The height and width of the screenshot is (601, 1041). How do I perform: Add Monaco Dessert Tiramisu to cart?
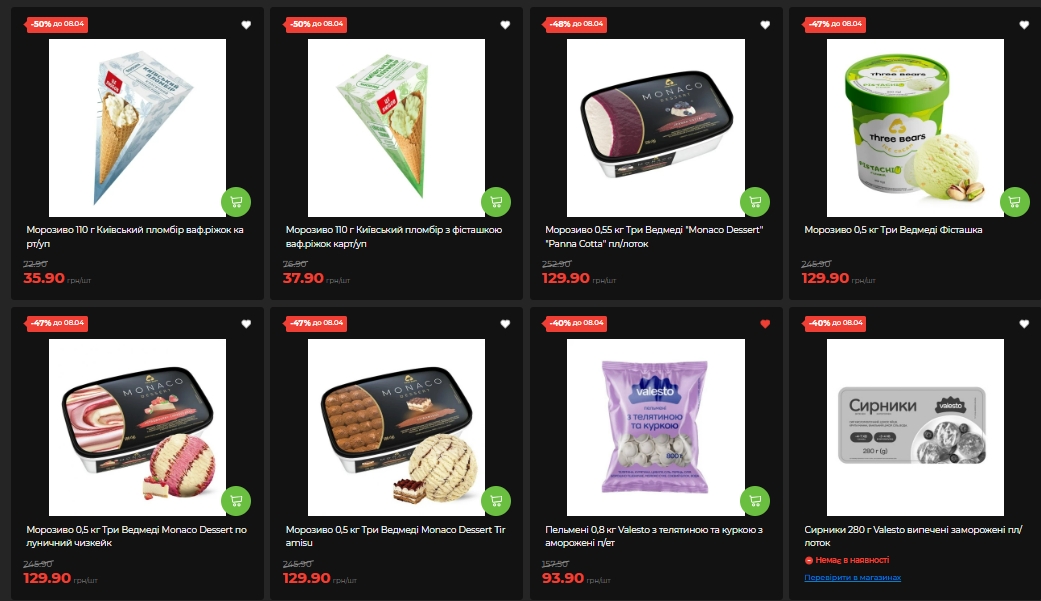coord(495,501)
